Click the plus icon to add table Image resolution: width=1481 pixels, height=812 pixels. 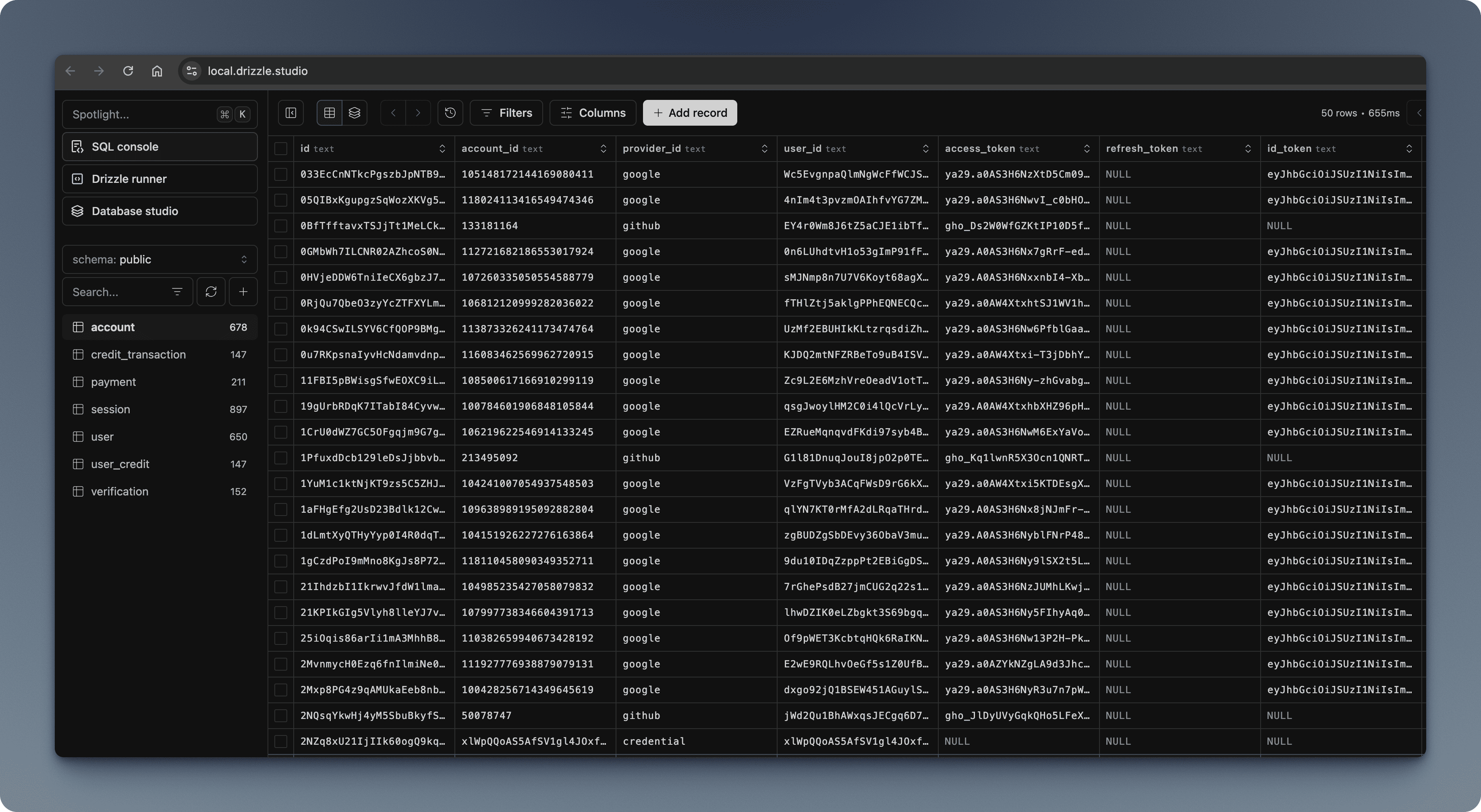click(243, 292)
